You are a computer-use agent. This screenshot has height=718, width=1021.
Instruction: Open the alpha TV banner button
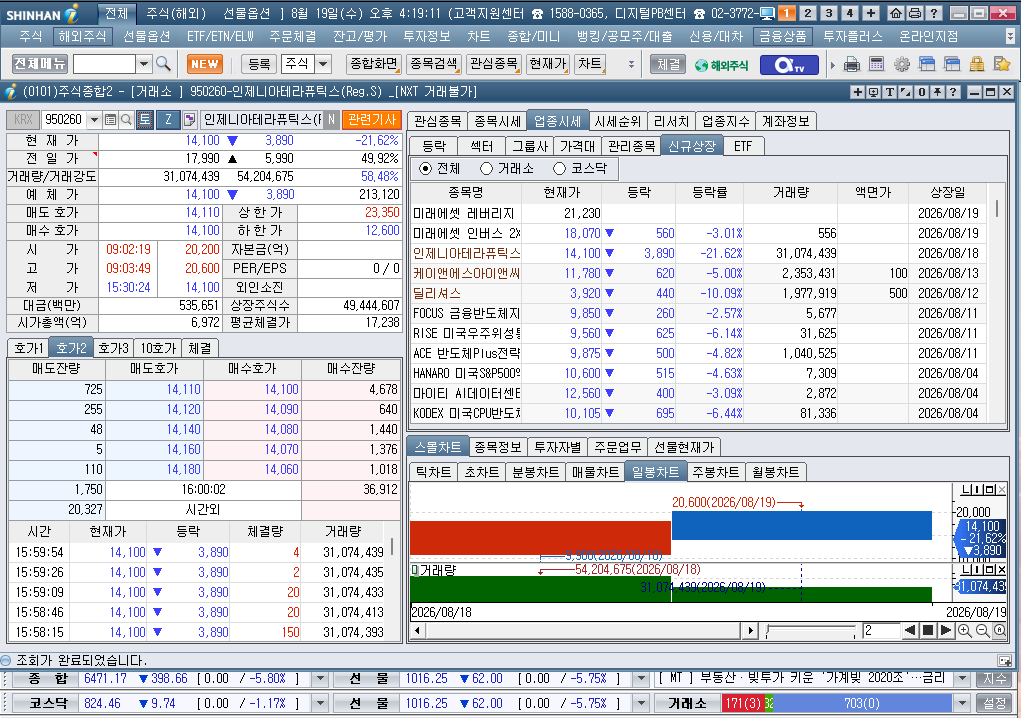(x=789, y=64)
